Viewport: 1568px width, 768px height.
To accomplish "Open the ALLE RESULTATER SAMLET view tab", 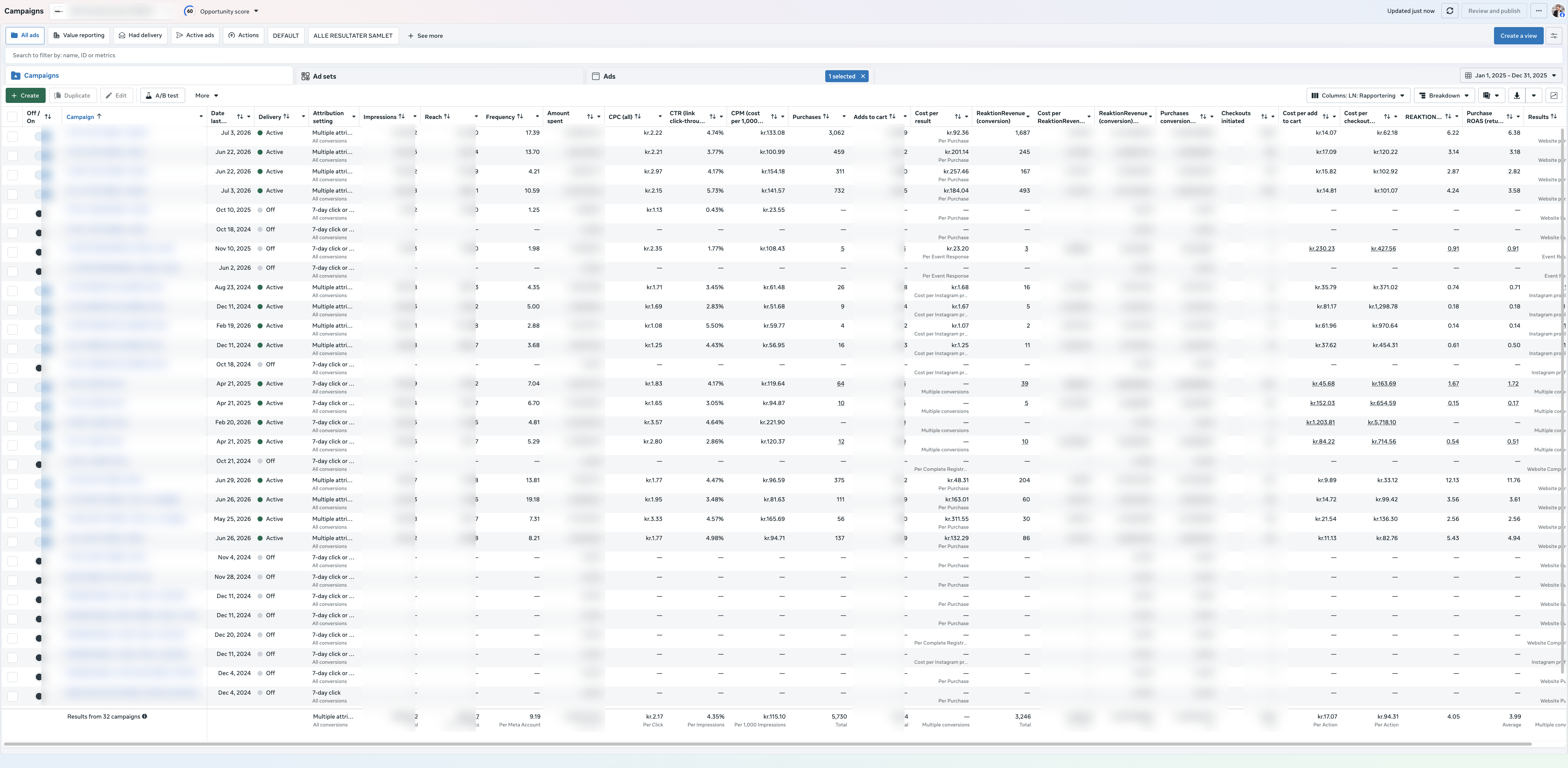I will [x=353, y=36].
